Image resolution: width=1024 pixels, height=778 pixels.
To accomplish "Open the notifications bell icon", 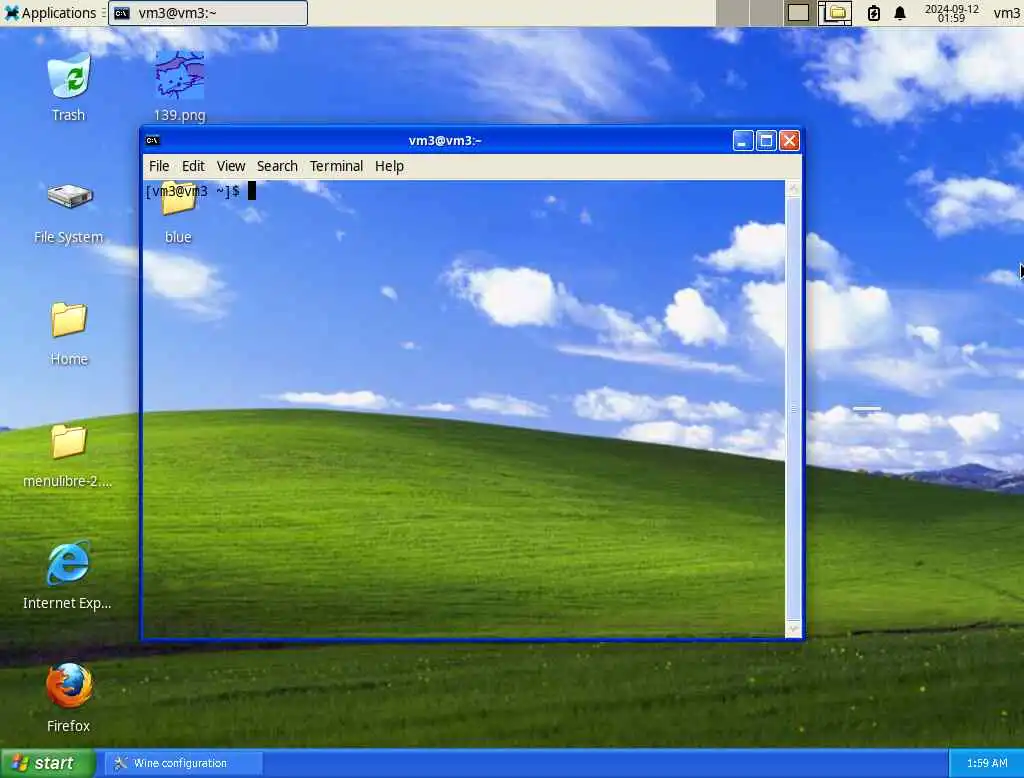I will pyautogui.click(x=900, y=12).
